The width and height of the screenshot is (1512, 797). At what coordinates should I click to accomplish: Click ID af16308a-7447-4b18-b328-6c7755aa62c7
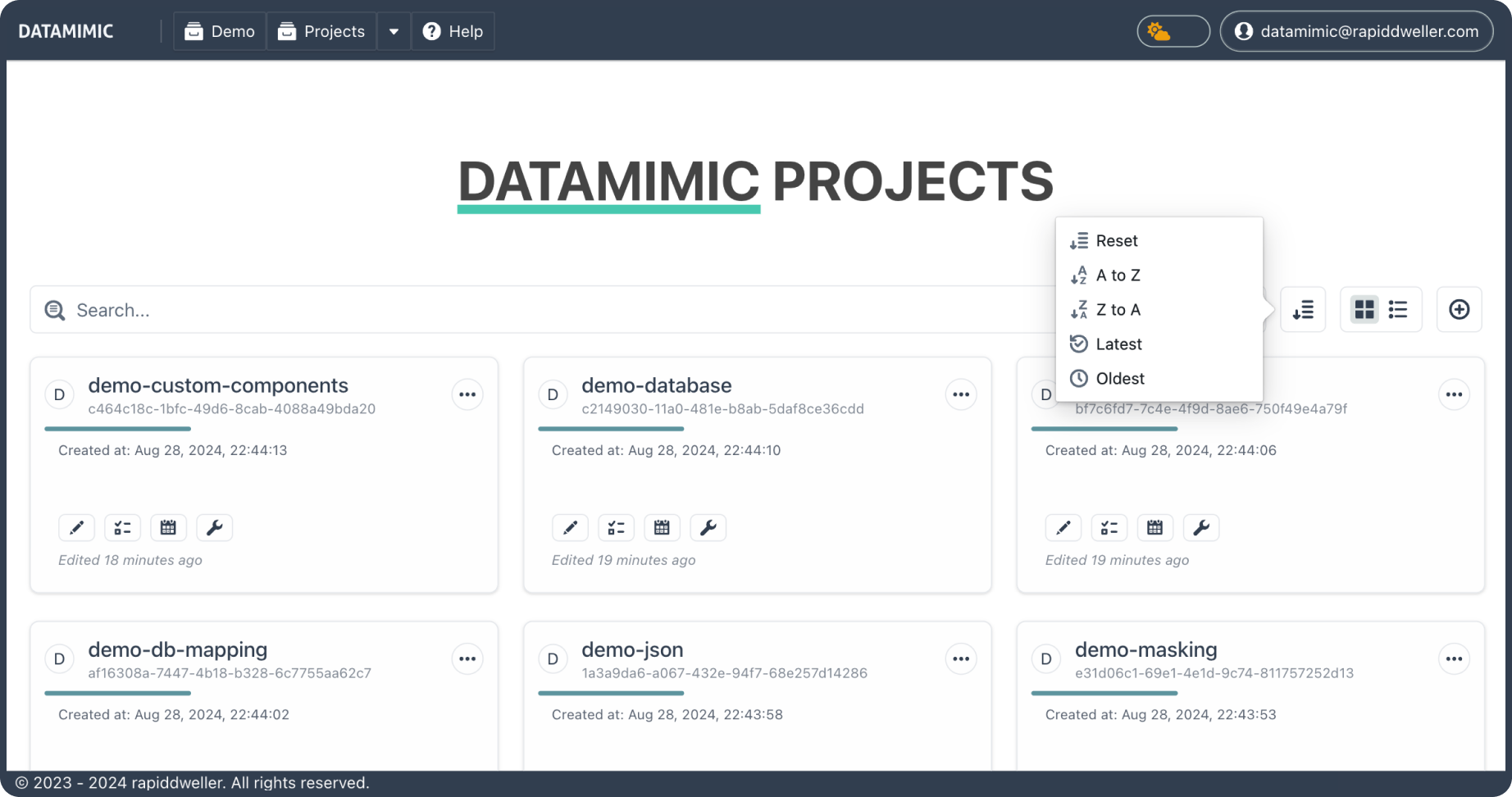[230, 673]
